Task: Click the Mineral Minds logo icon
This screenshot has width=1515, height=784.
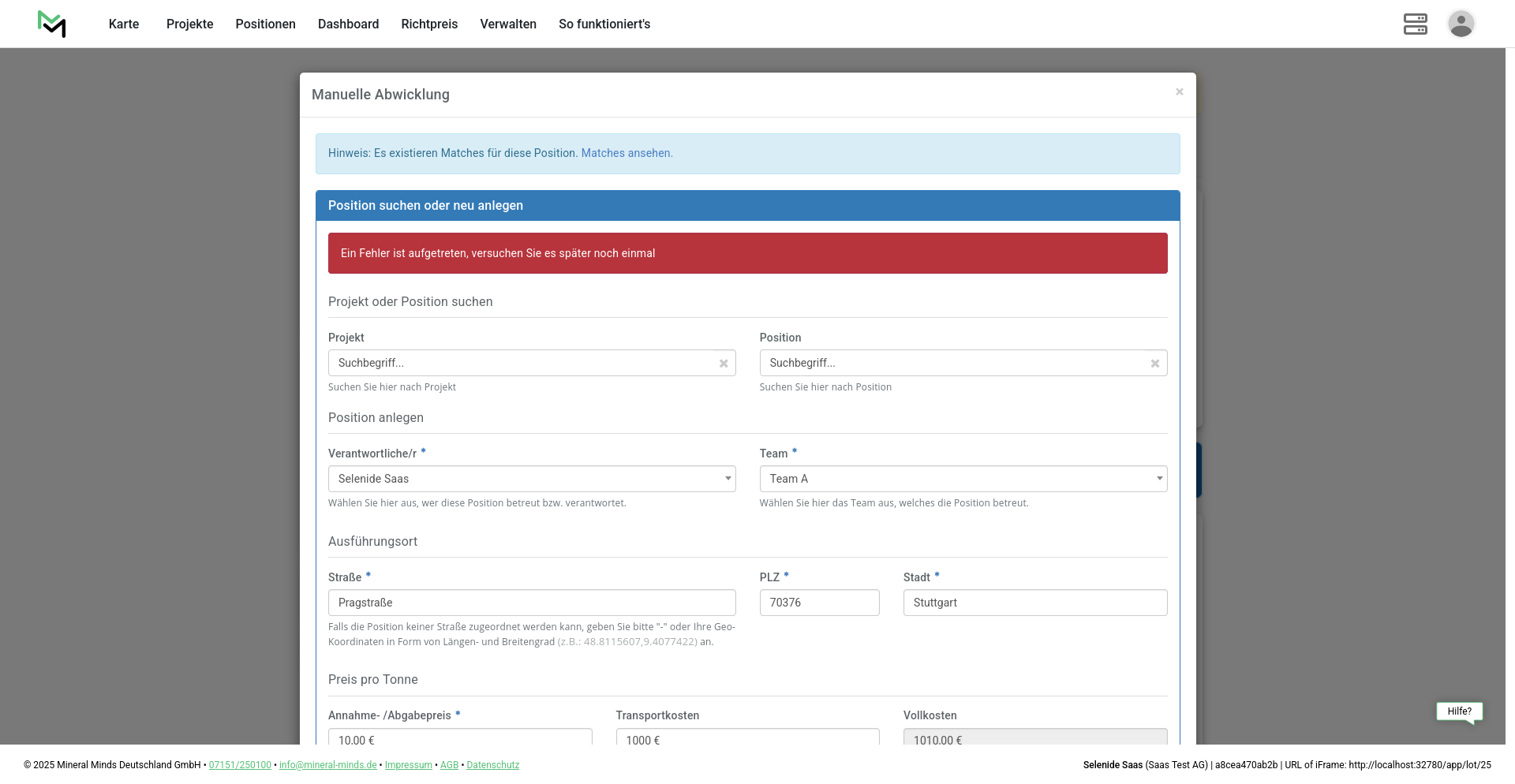Action: 52,24
